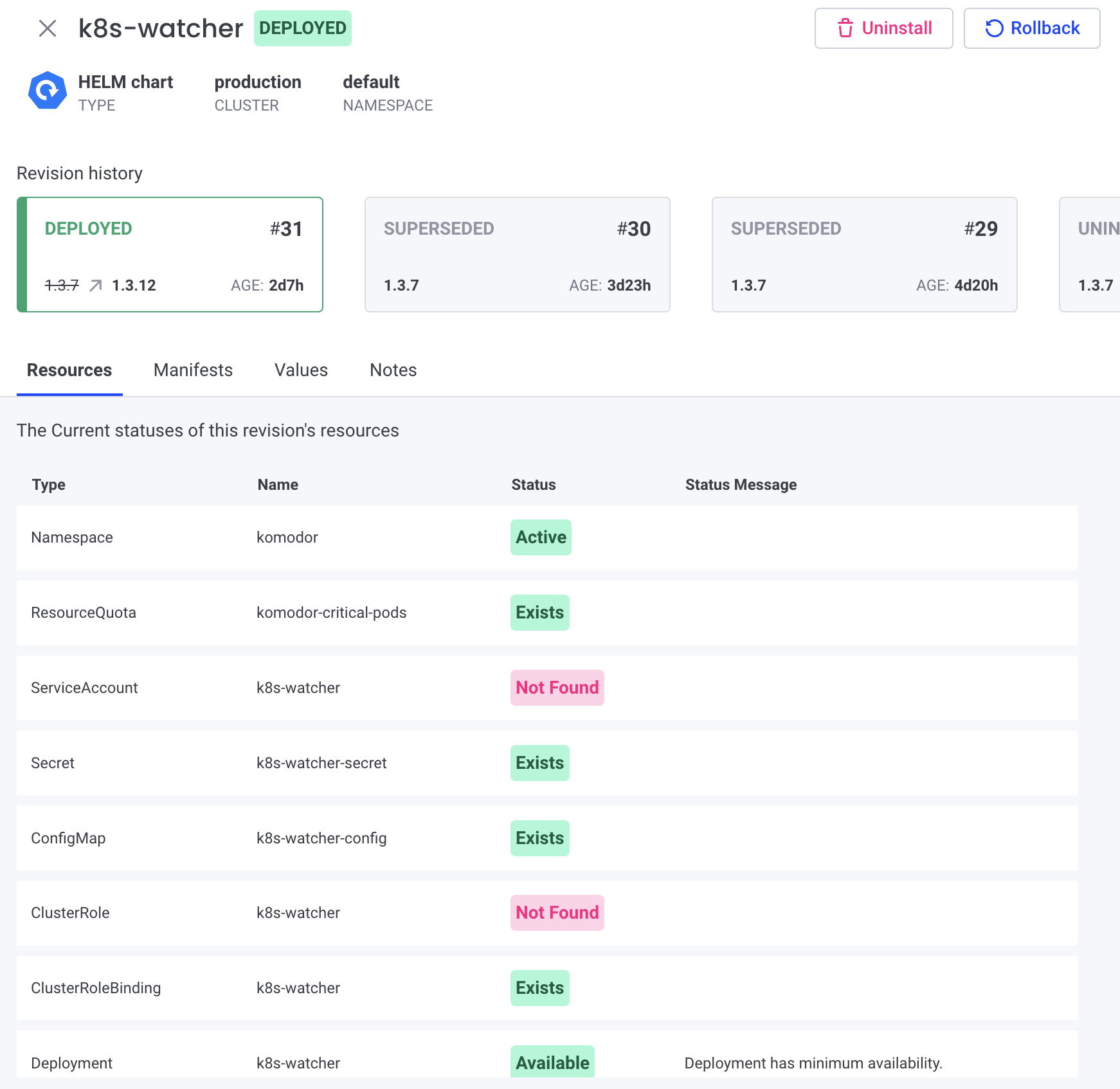The width and height of the screenshot is (1120, 1089).
Task: Click the HELM chart type label
Action: (x=125, y=82)
